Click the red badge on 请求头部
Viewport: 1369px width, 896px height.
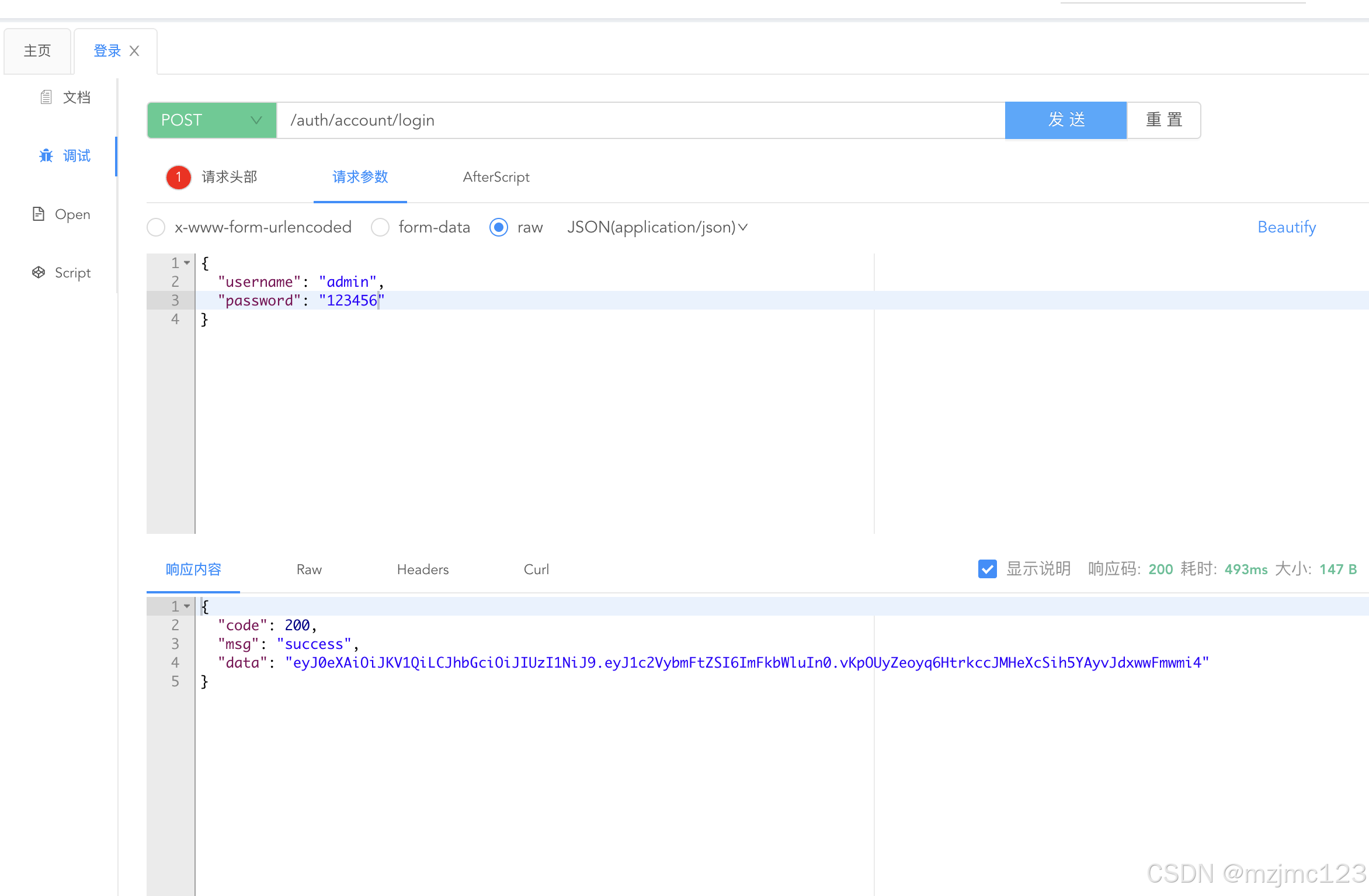(178, 177)
